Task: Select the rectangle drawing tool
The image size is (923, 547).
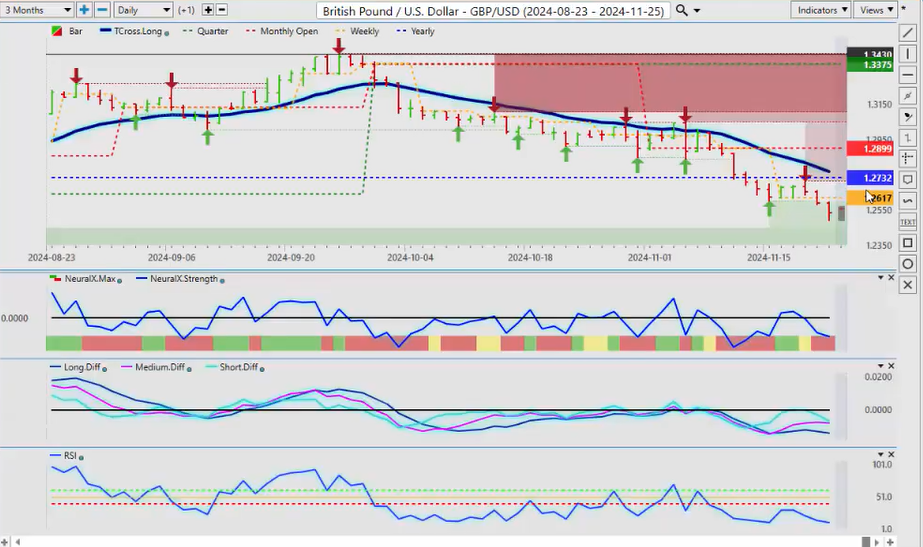Action: [x=908, y=243]
